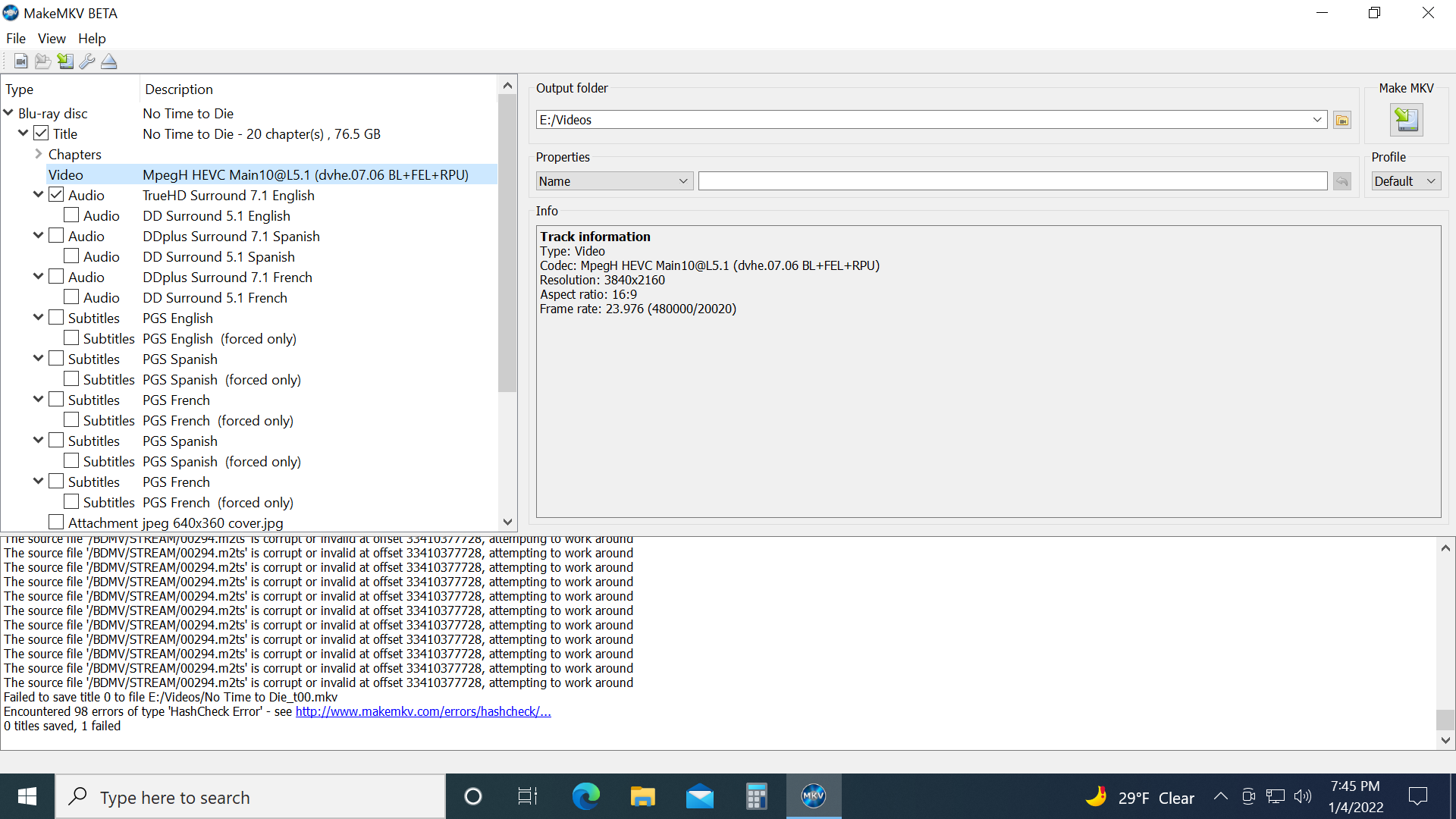Click the Save selected titles toolbar icon

coord(65,61)
